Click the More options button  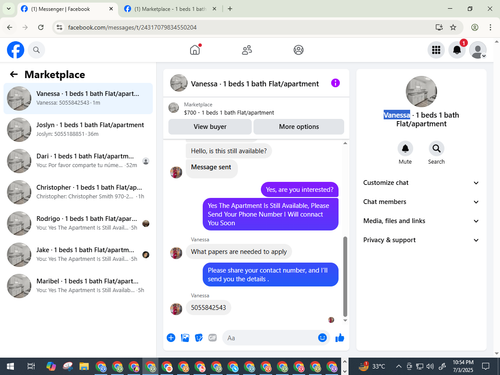click(x=299, y=127)
